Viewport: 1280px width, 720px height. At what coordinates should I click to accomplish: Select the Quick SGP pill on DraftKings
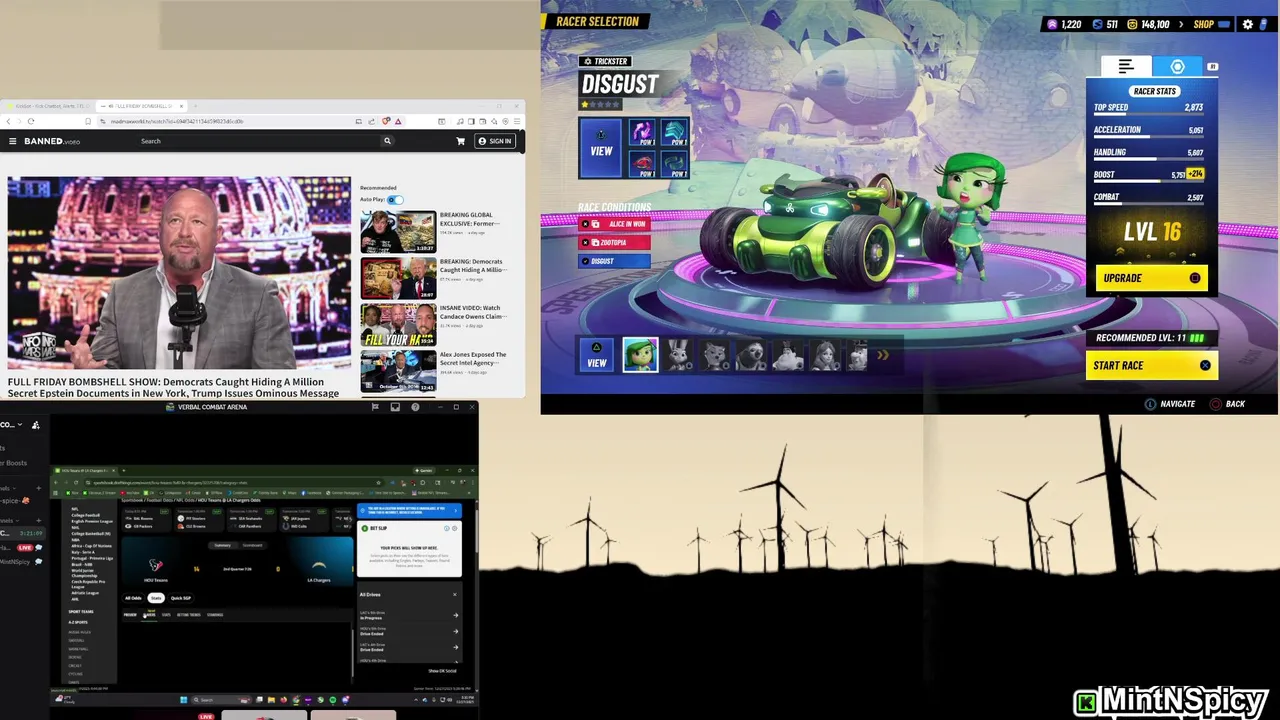181,598
